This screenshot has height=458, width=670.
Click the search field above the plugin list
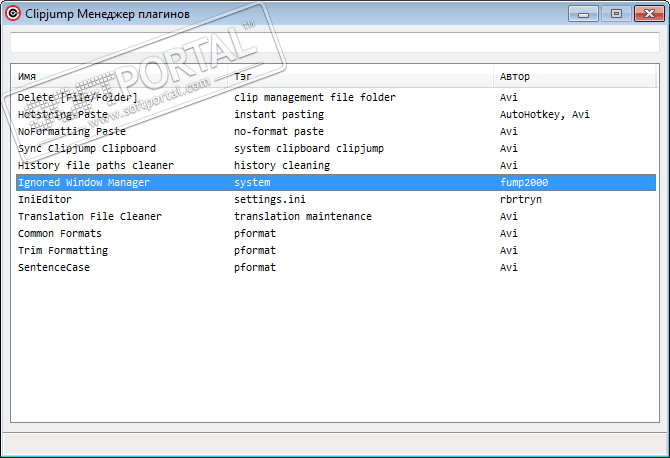335,42
